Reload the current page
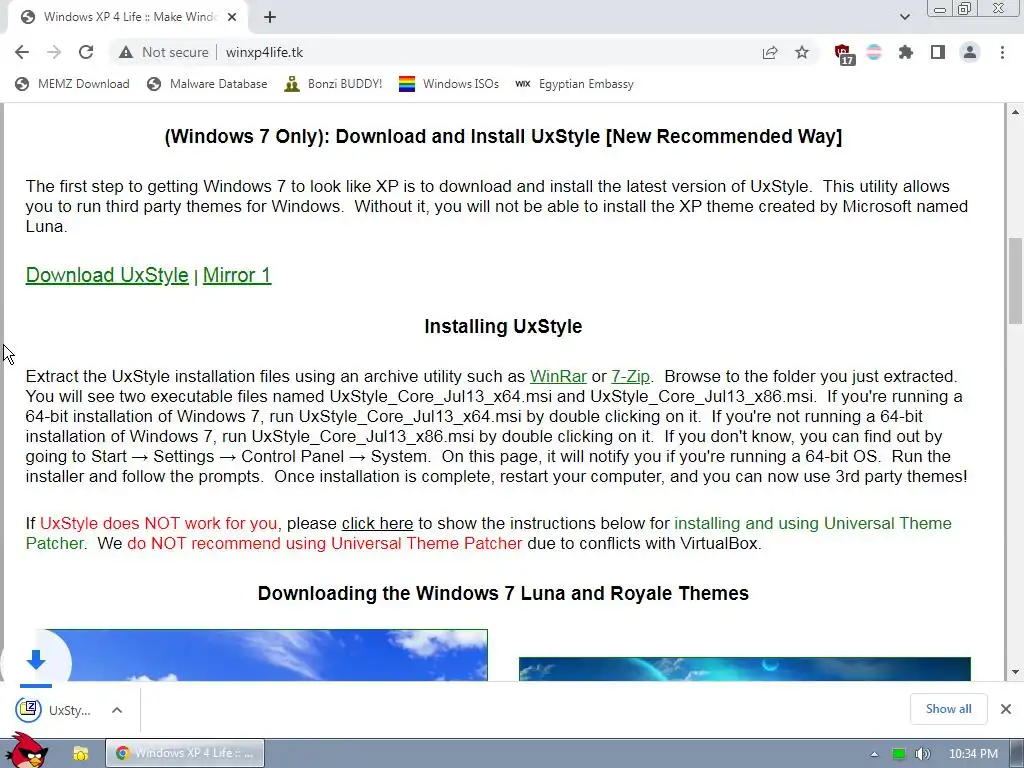 [x=86, y=52]
